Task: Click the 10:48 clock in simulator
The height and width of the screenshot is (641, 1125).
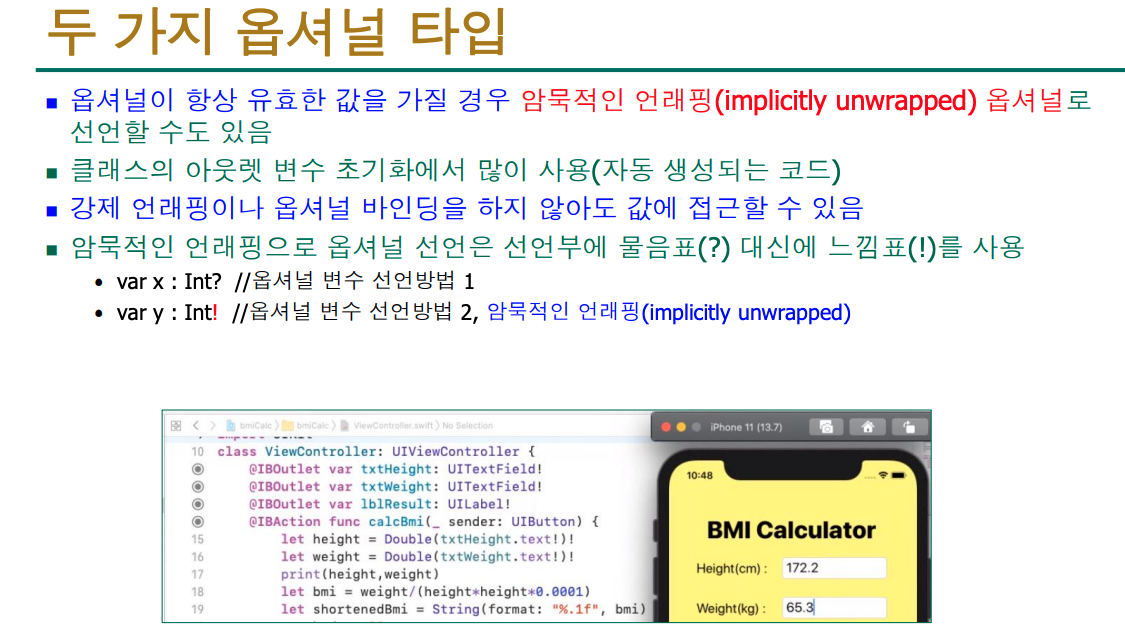Action: pyautogui.click(x=700, y=475)
